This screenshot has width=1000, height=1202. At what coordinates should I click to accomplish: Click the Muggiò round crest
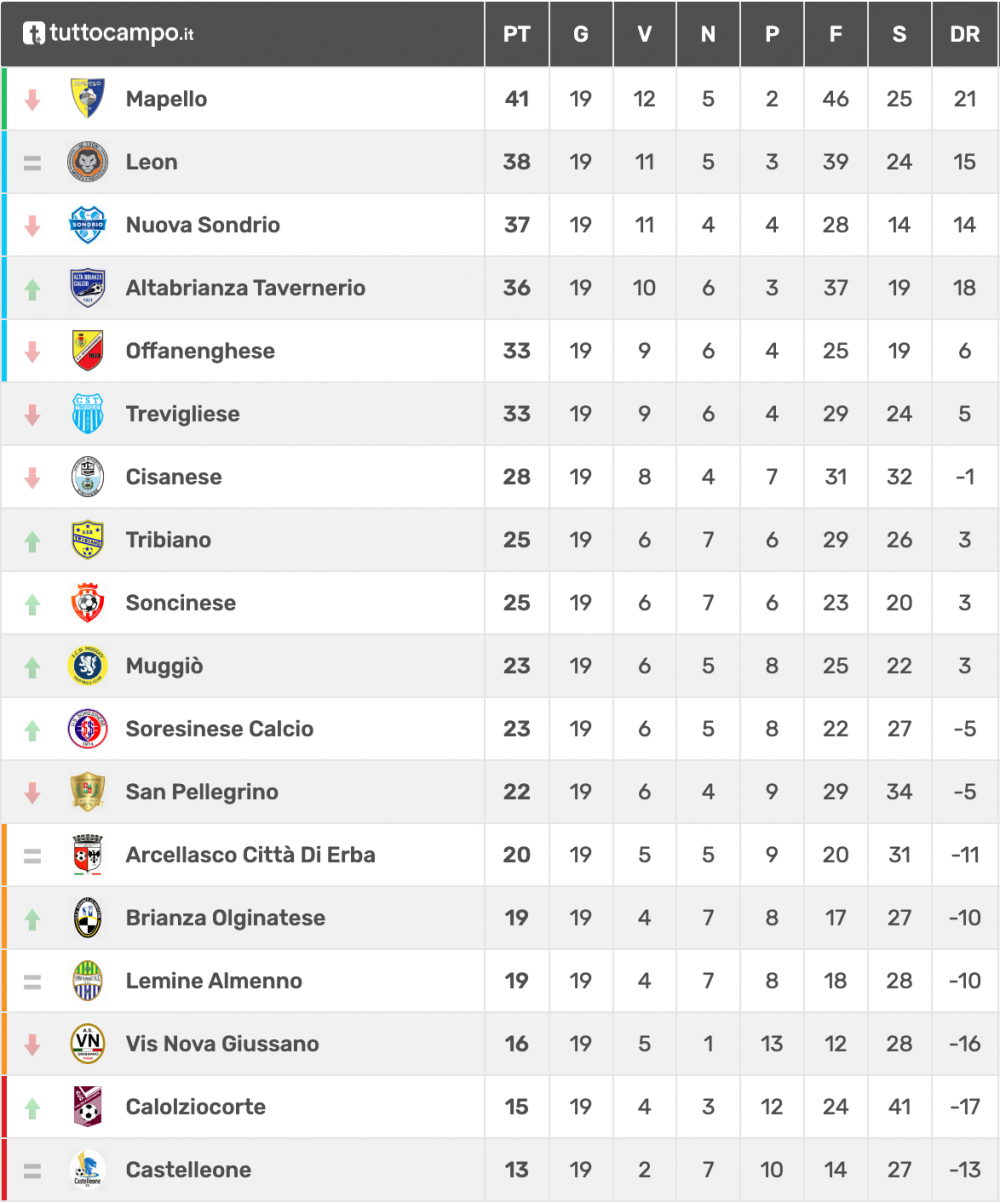point(88,665)
